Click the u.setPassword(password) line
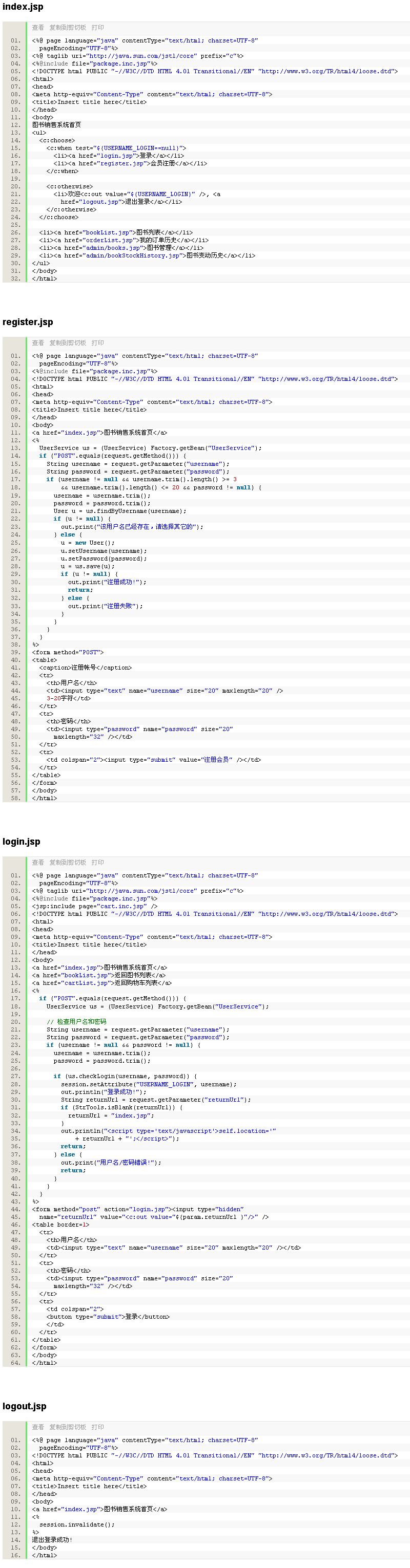Image resolution: width=410 pixels, height=1568 pixels. click(x=104, y=559)
